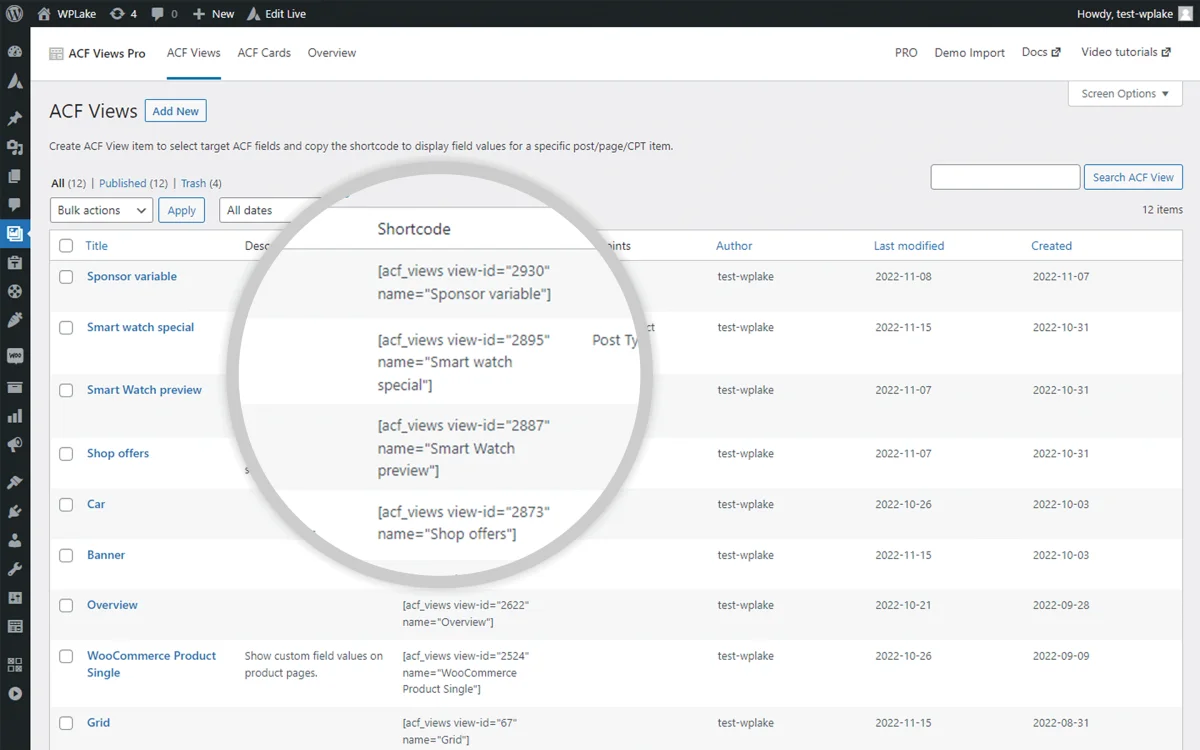Open the Video tutorials external link

(x=1126, y=52)
